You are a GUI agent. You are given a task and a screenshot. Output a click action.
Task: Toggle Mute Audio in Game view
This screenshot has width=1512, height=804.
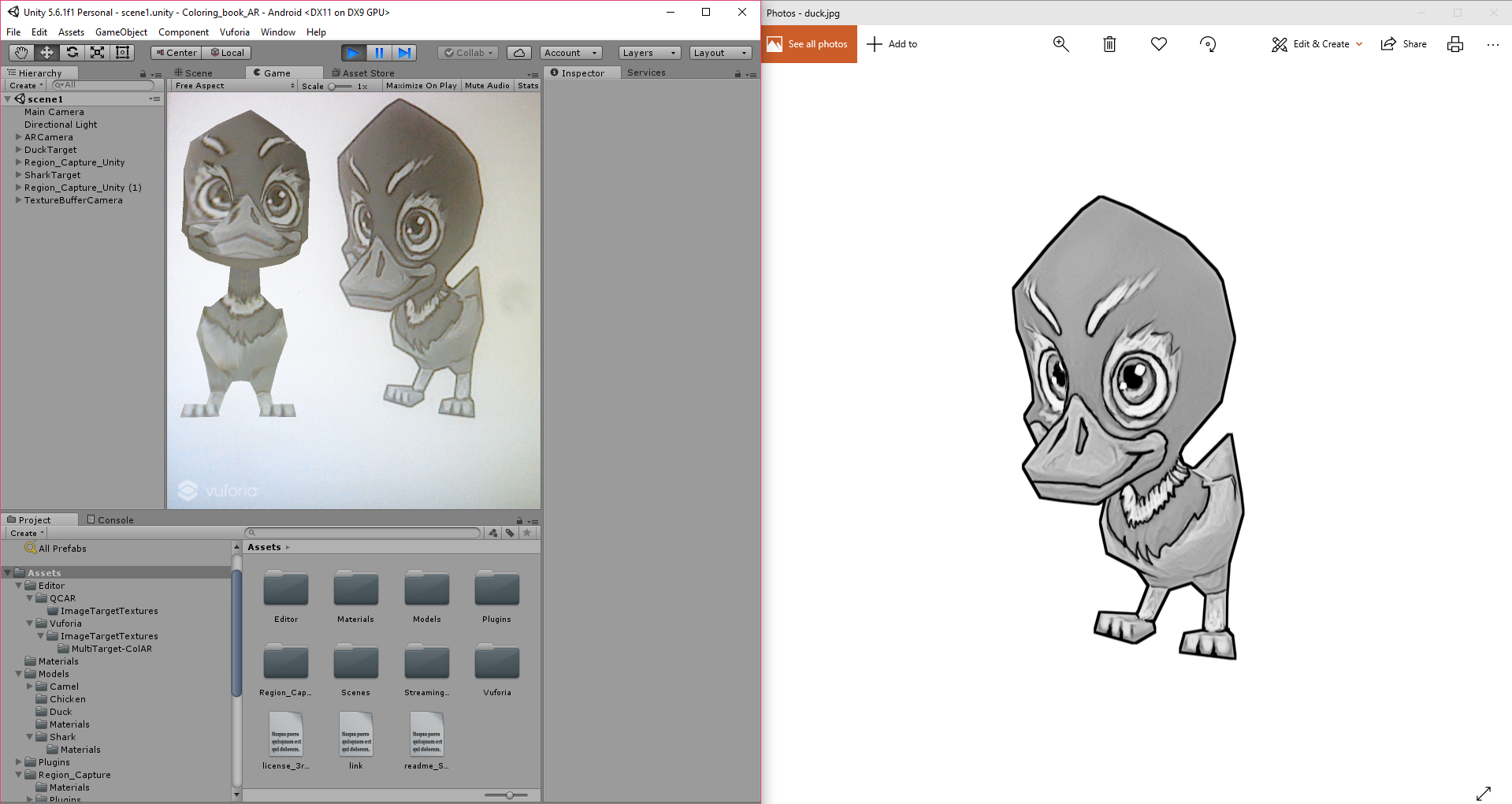tap(487, 86)
